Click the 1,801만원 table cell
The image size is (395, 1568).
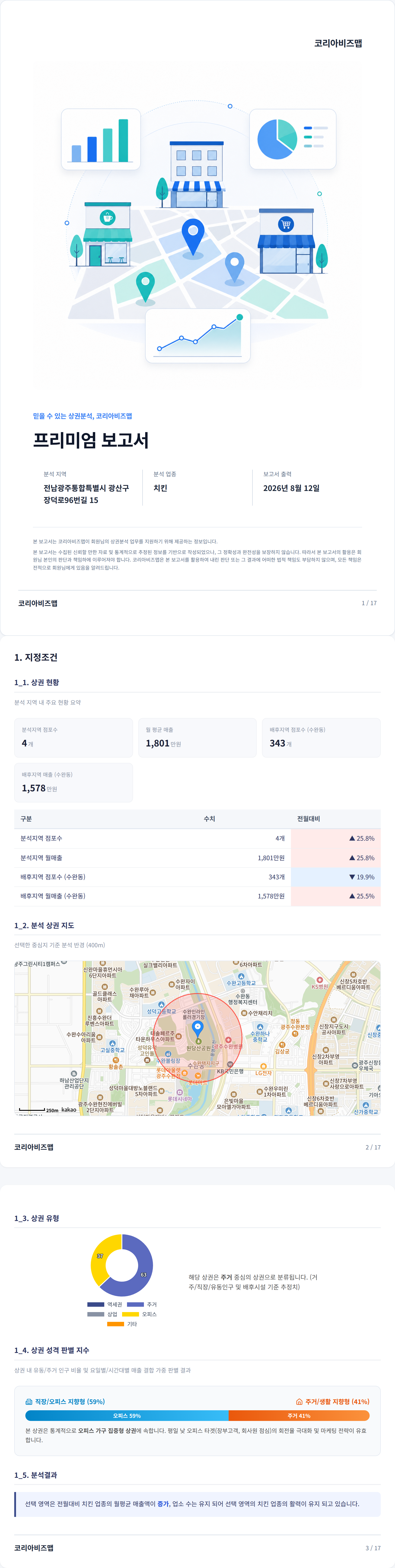coord(271,858)
